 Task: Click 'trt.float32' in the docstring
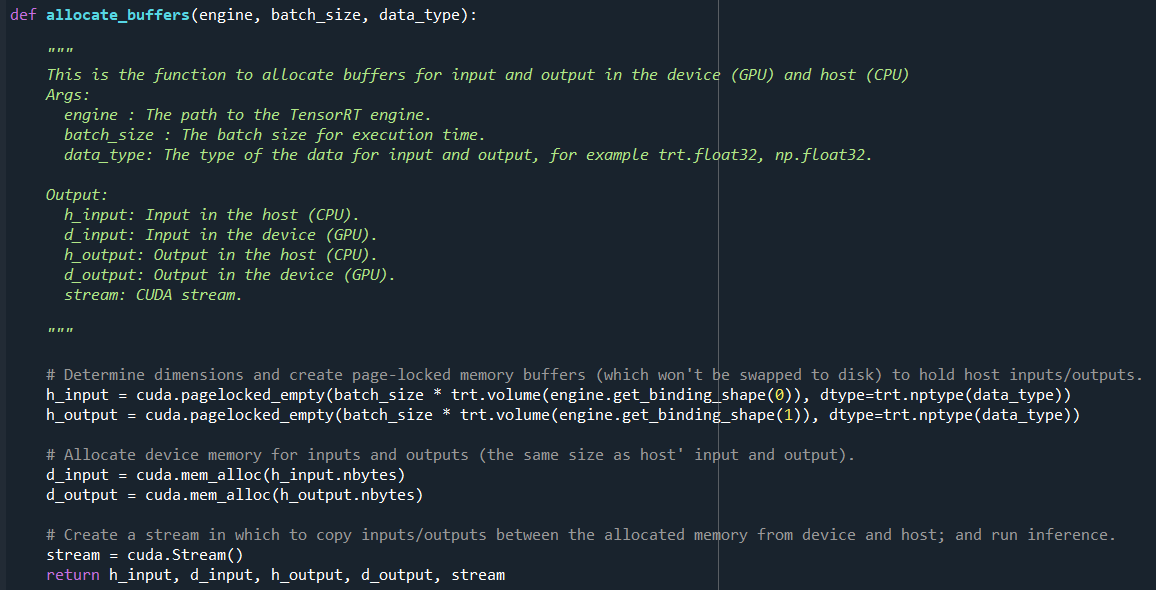tap(709, 155)
